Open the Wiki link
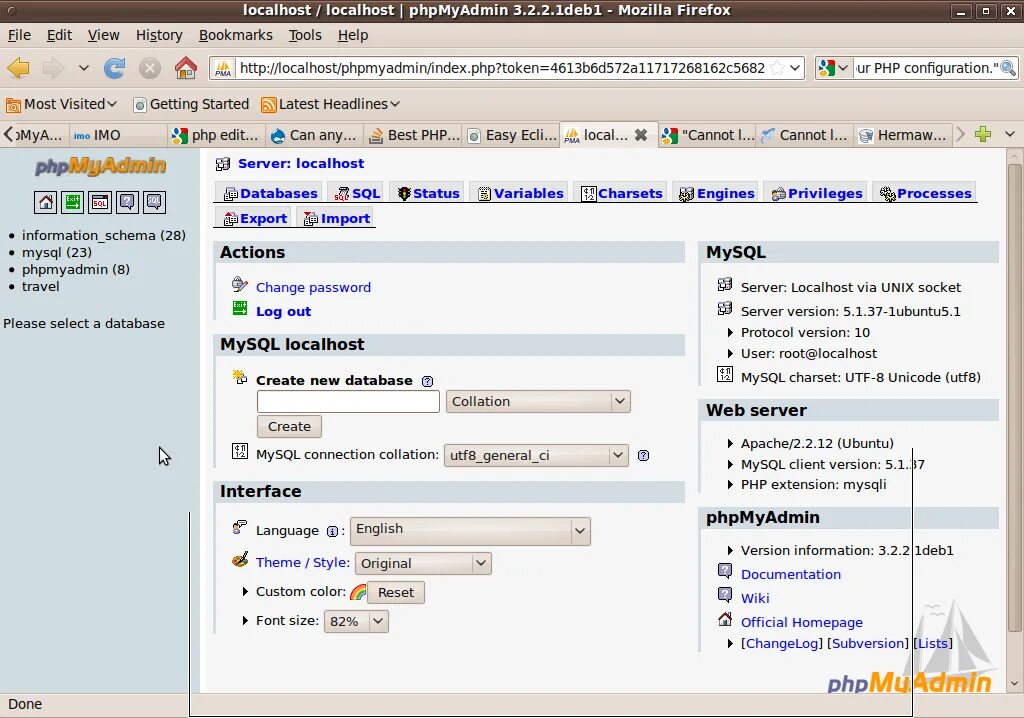Screen dimensions: 1024x718 tap(755, 598)
